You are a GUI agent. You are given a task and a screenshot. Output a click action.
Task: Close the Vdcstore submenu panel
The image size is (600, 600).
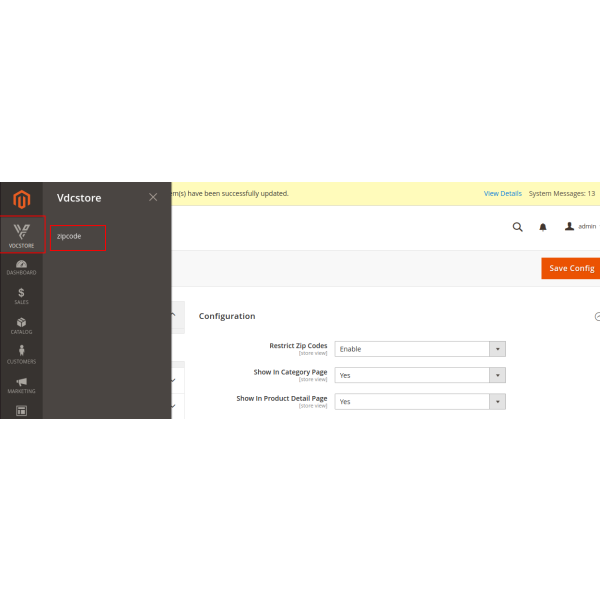(x=153, y=197)
